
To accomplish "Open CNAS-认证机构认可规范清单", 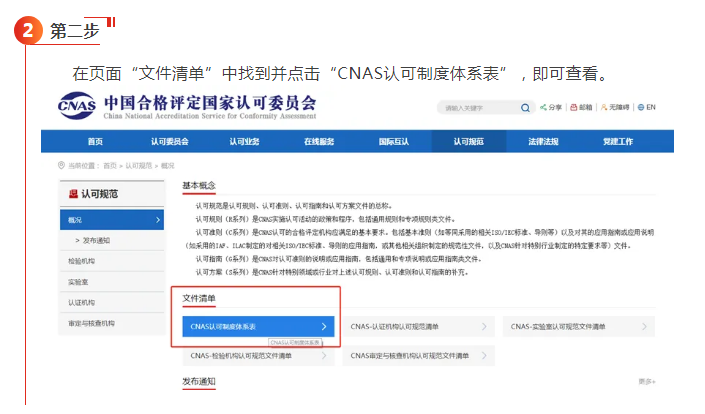I will point(419,326).
